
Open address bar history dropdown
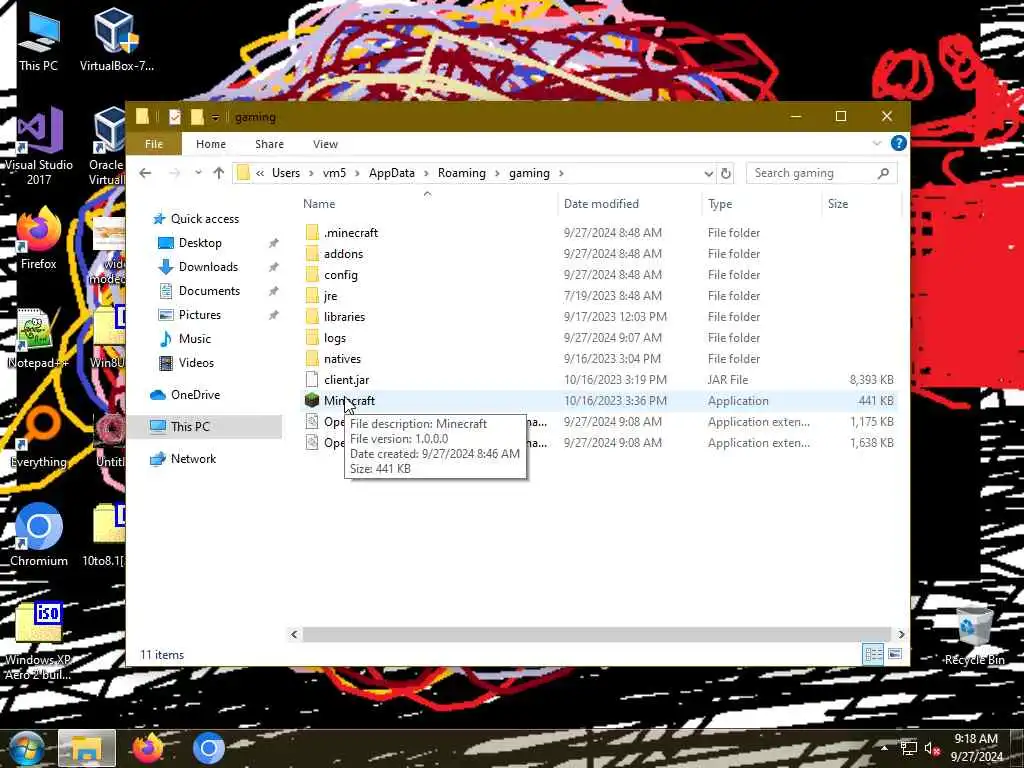(x=709, y=174)
